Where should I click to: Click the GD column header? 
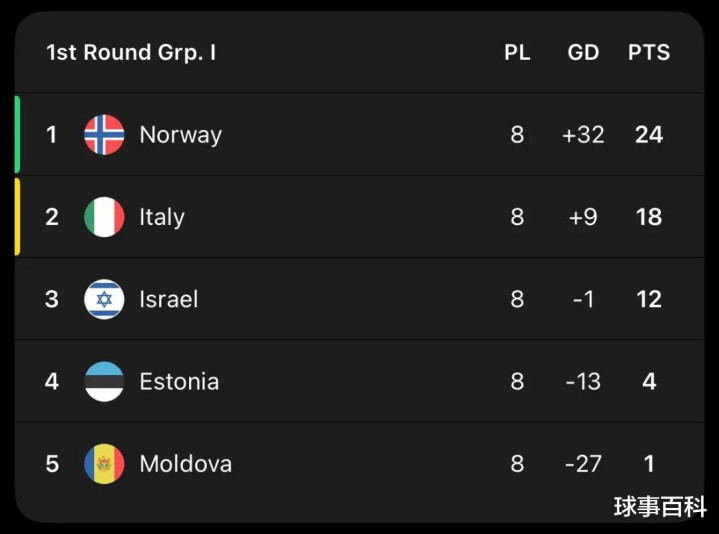point(583,53)
